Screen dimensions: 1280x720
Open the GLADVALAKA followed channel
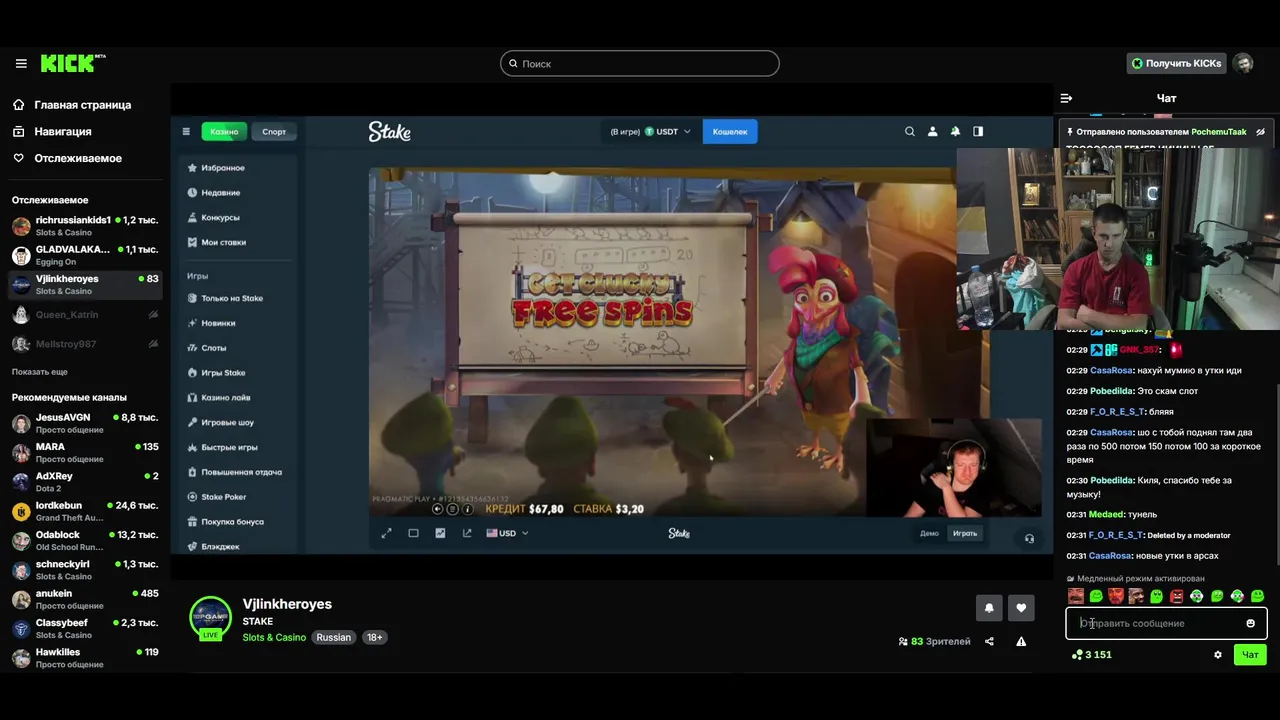(85, 255)
